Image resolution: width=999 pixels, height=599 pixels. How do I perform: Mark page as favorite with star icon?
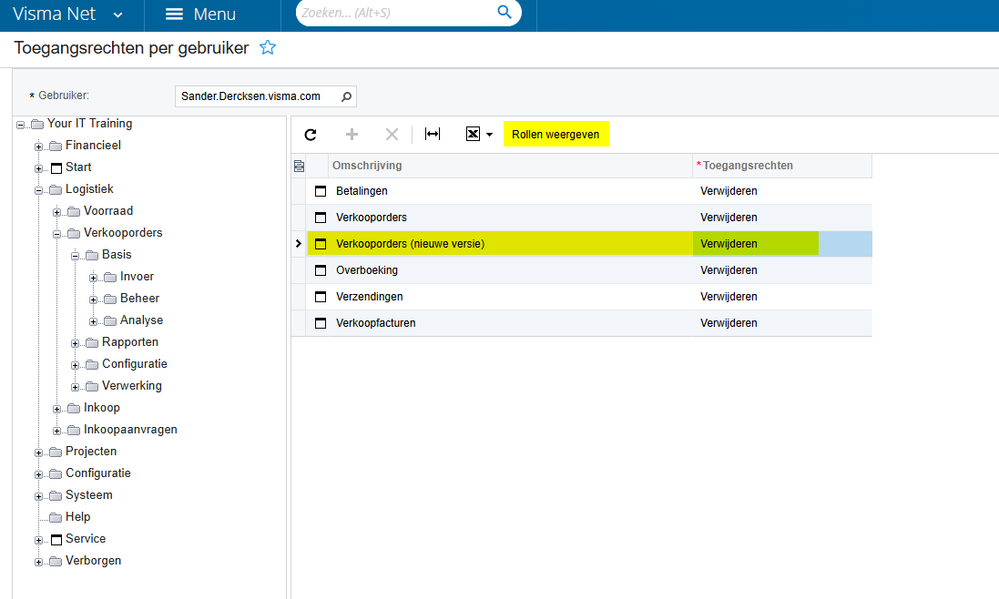point(267,48)
